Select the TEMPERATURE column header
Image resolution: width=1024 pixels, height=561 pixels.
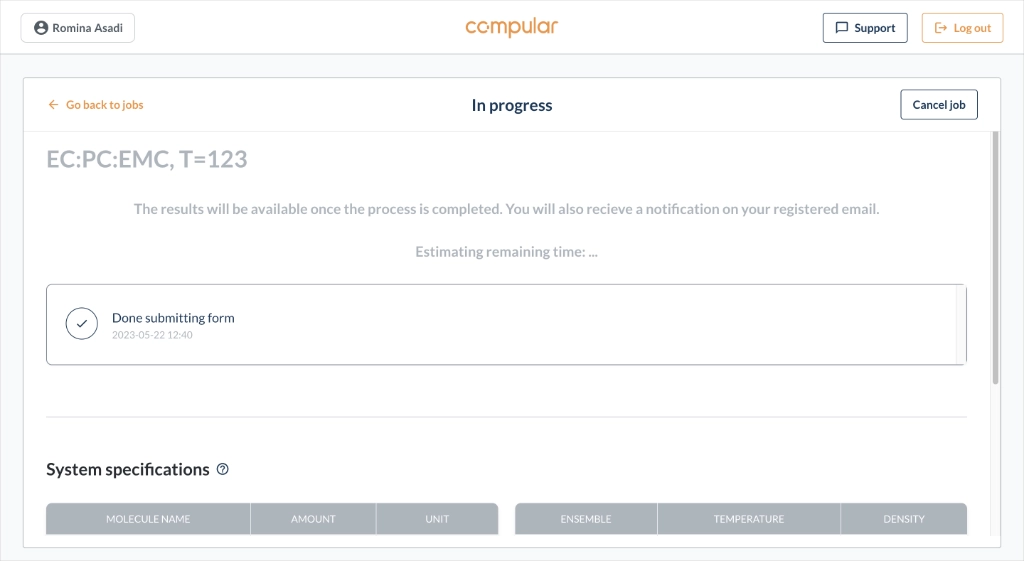pos(748,519)
